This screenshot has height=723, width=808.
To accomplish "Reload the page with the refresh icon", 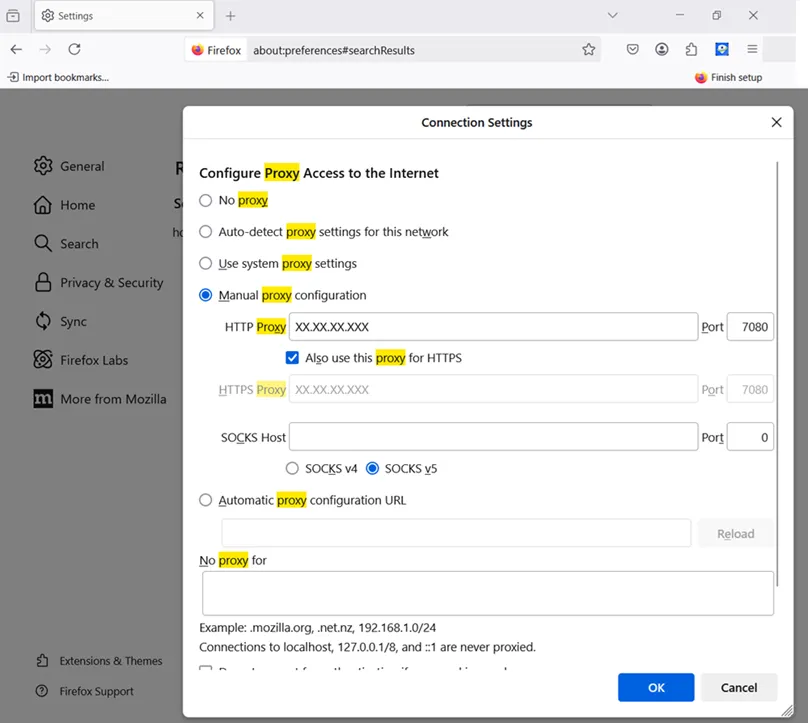I will pyautogui.click(x=75, y=49).
